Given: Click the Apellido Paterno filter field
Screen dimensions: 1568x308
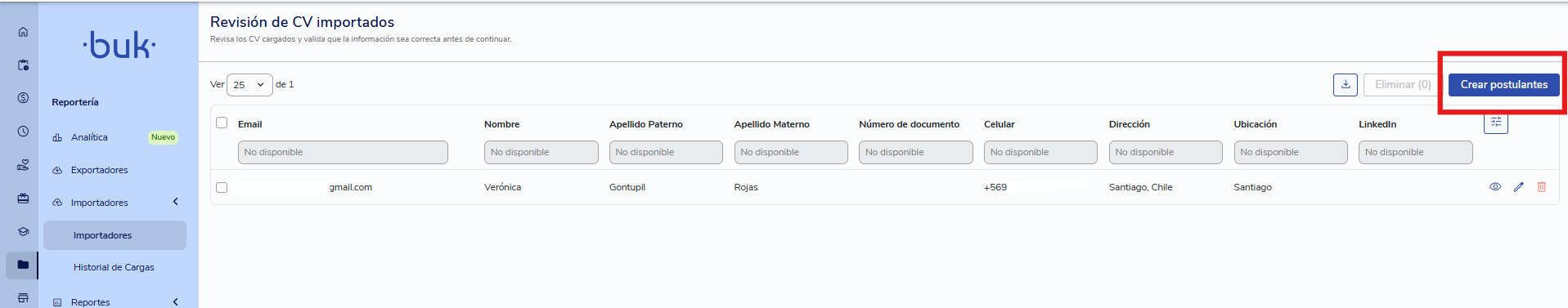Looking at the screenshot, I should 666,152.
